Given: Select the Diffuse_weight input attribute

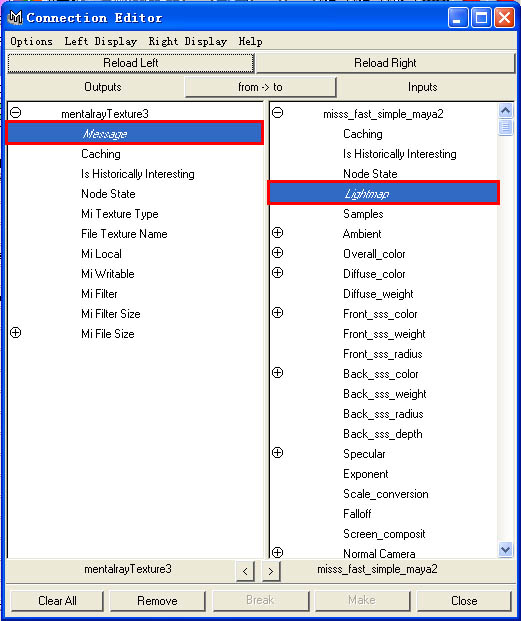Looking at the screenshot, I should [378, 294].
